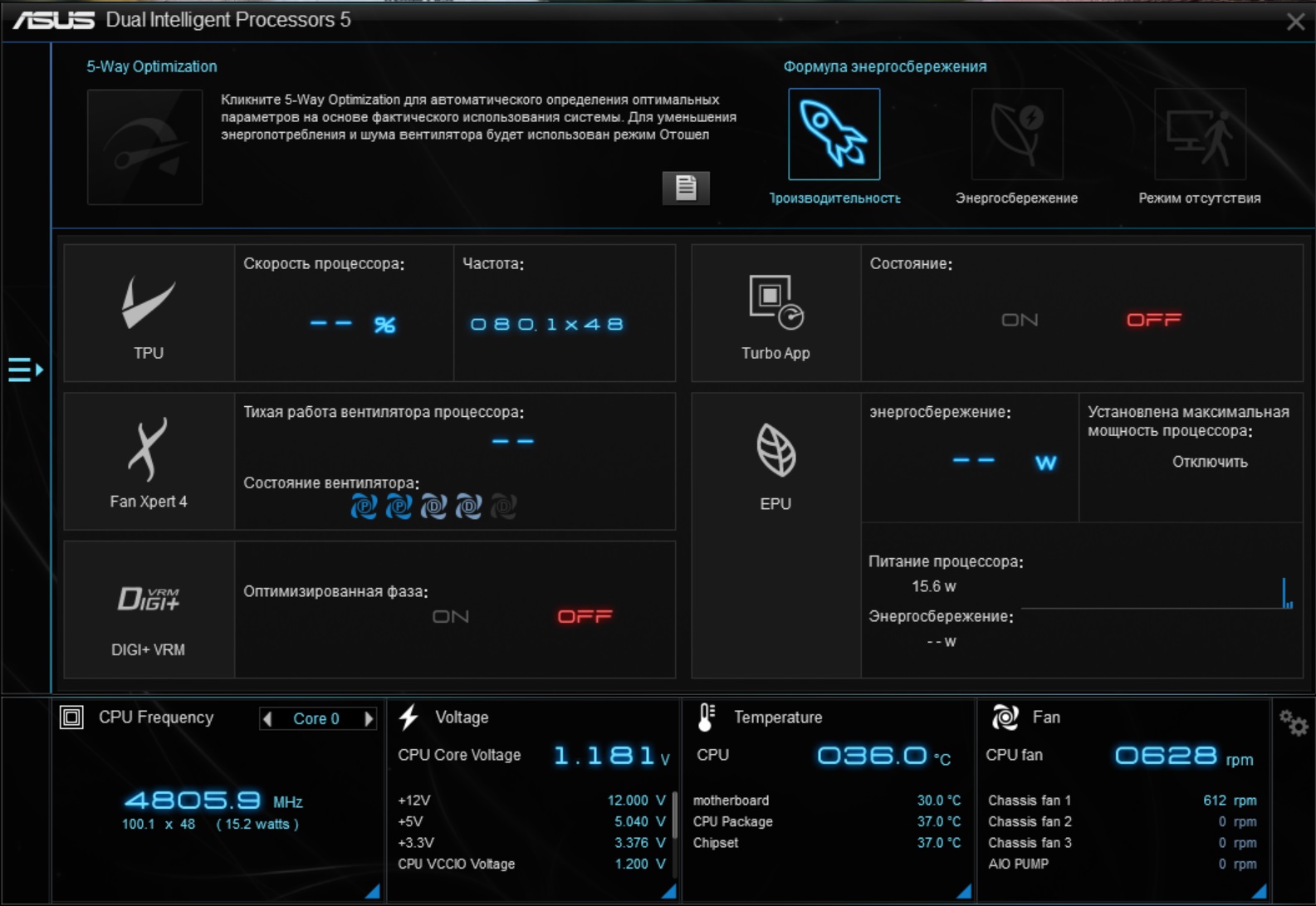Screen dimensions: 1316x906
Task: Click the CPU temperature 036.0 °C reading
Action: [x=884, y=755]
